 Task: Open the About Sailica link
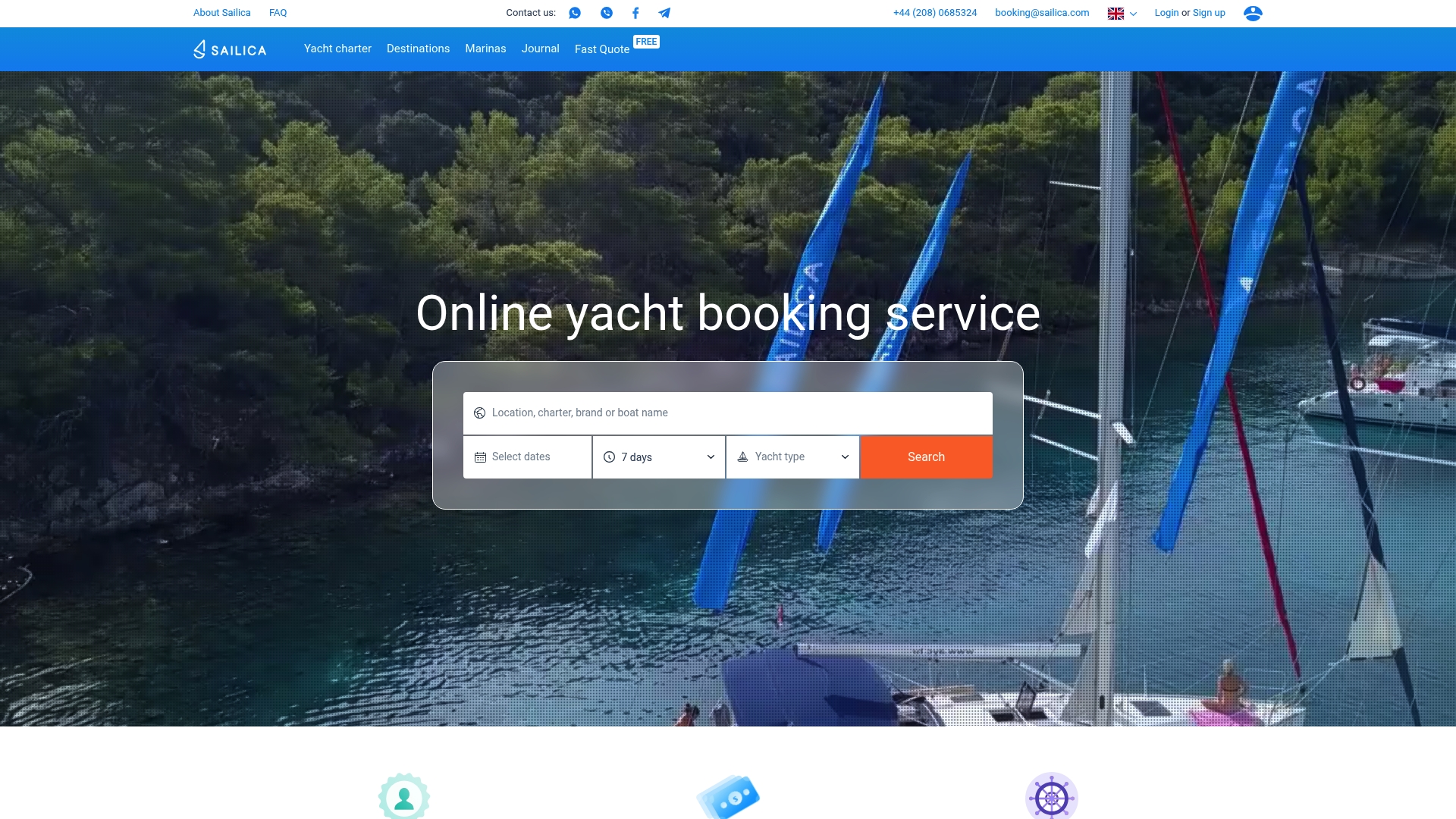pyautogui.click(x=221, y=13)
